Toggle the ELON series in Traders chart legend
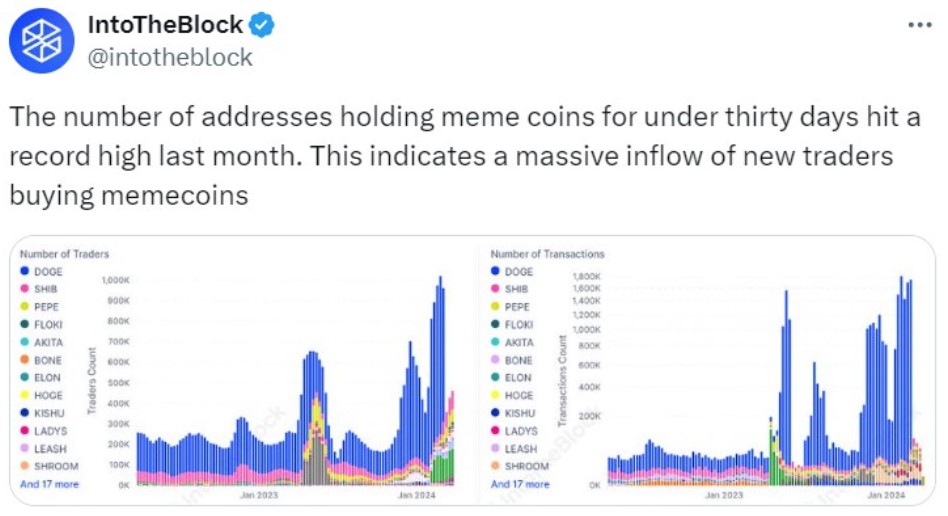948x516 pixels. [x=47, y=378]
